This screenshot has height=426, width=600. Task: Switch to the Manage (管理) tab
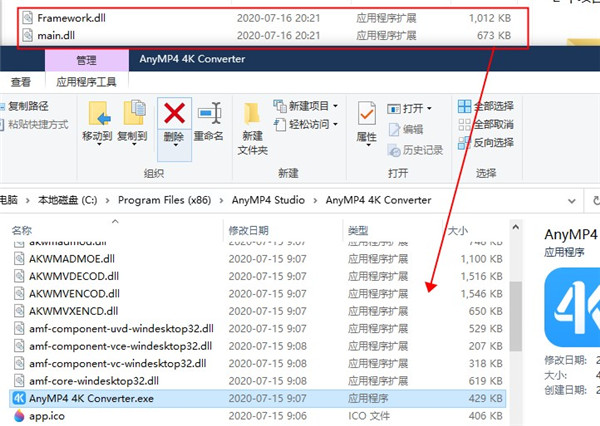tap(86, 60)
